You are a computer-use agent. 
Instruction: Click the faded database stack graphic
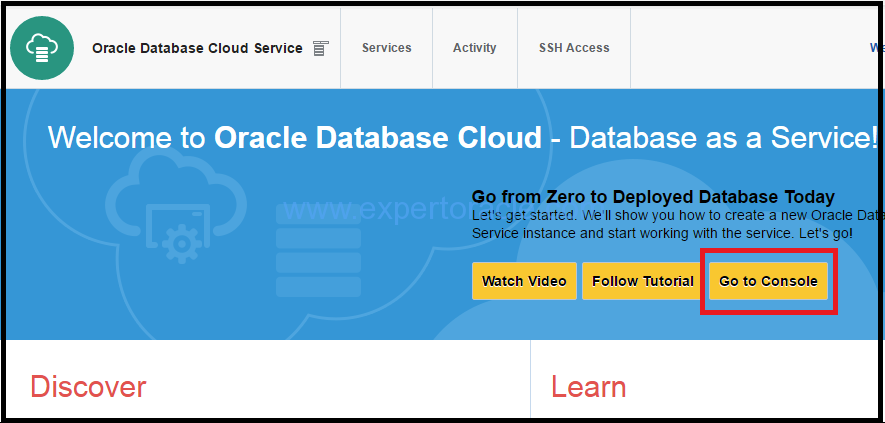tap(318, 251)
